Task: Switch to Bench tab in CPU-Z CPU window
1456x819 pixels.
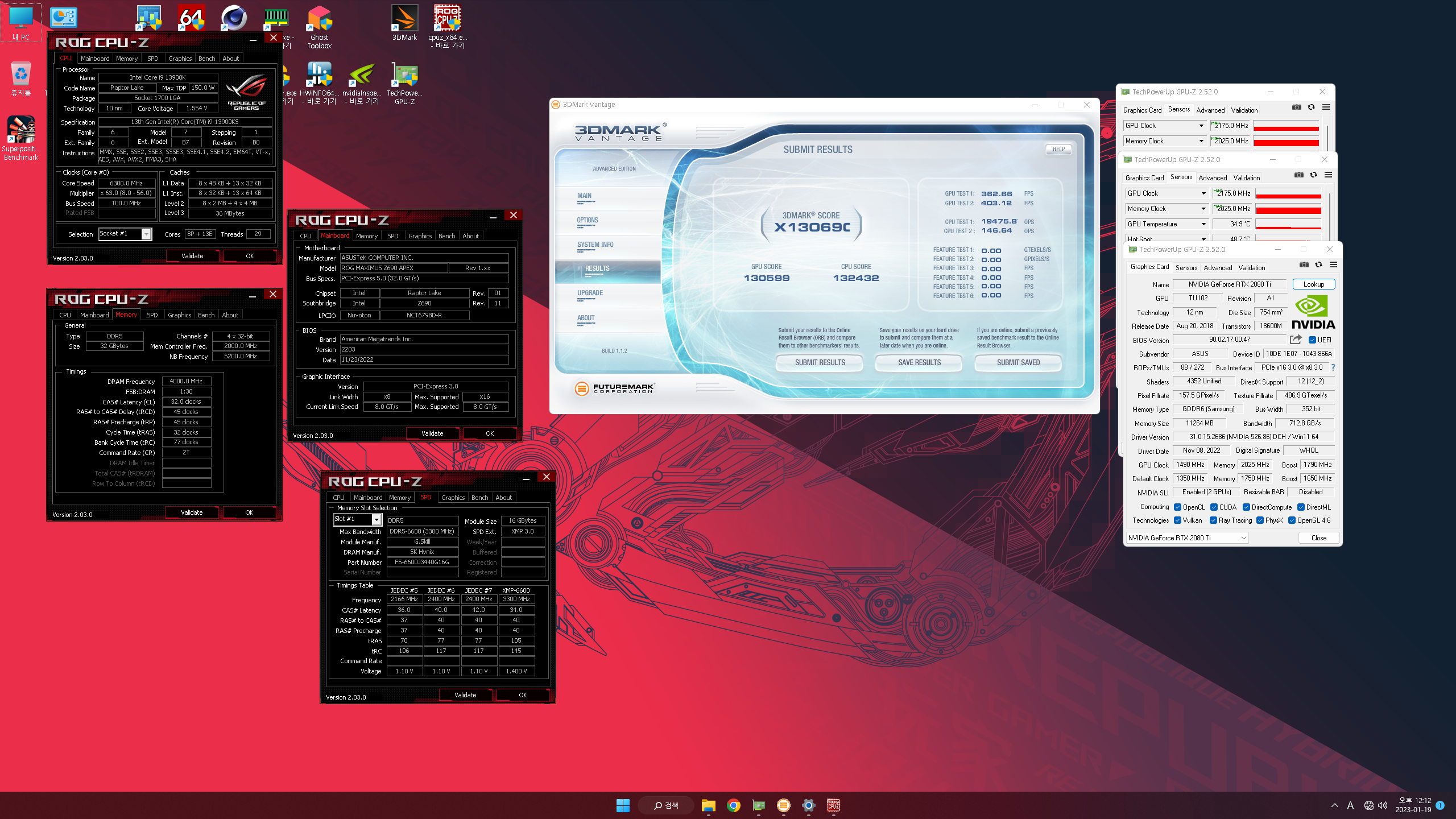Action: [206, 59]
